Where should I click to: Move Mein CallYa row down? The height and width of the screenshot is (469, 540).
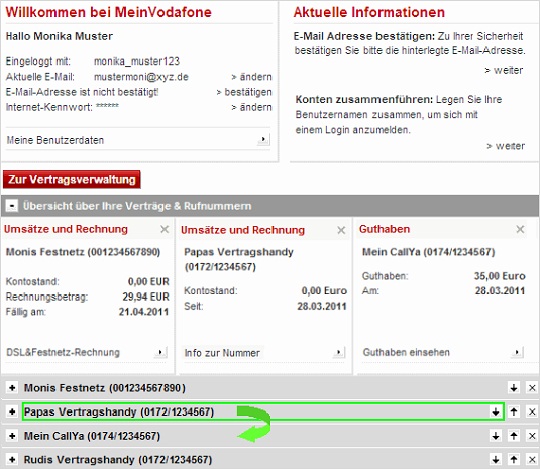point(496,436)
